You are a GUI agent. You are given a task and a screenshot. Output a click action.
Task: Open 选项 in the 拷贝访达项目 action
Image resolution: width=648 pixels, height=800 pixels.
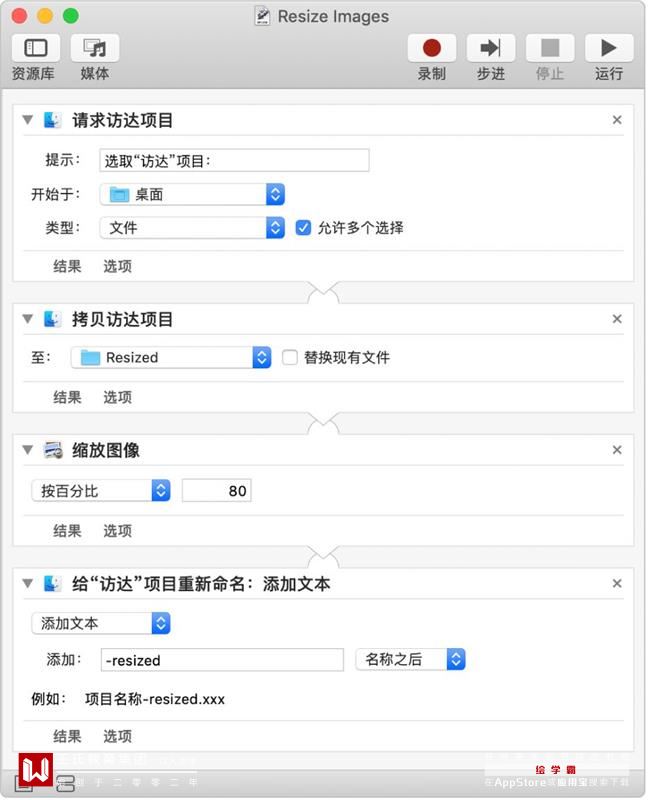117,397
